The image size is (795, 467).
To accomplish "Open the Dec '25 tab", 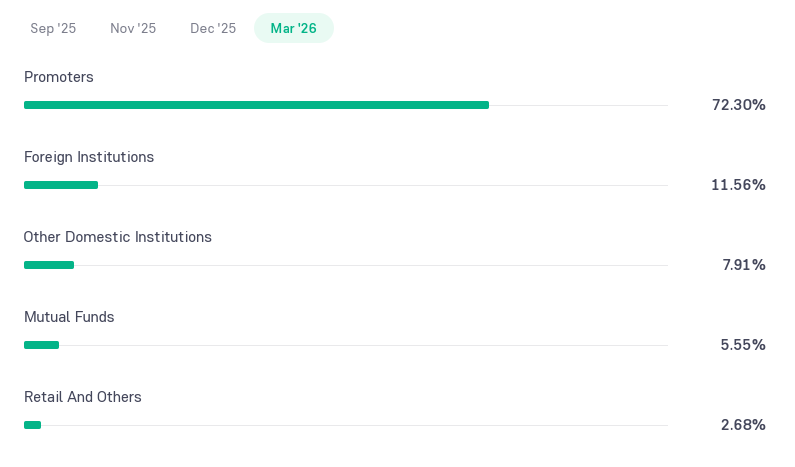I will (213, 28).
